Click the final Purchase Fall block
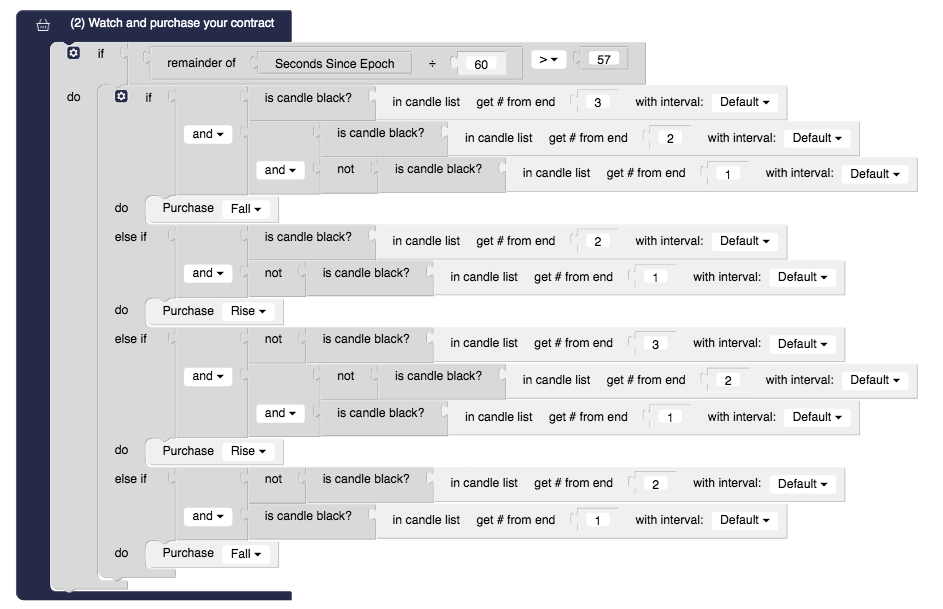The width and height of the screenshot is (943, 609). [x=186, y=553]
